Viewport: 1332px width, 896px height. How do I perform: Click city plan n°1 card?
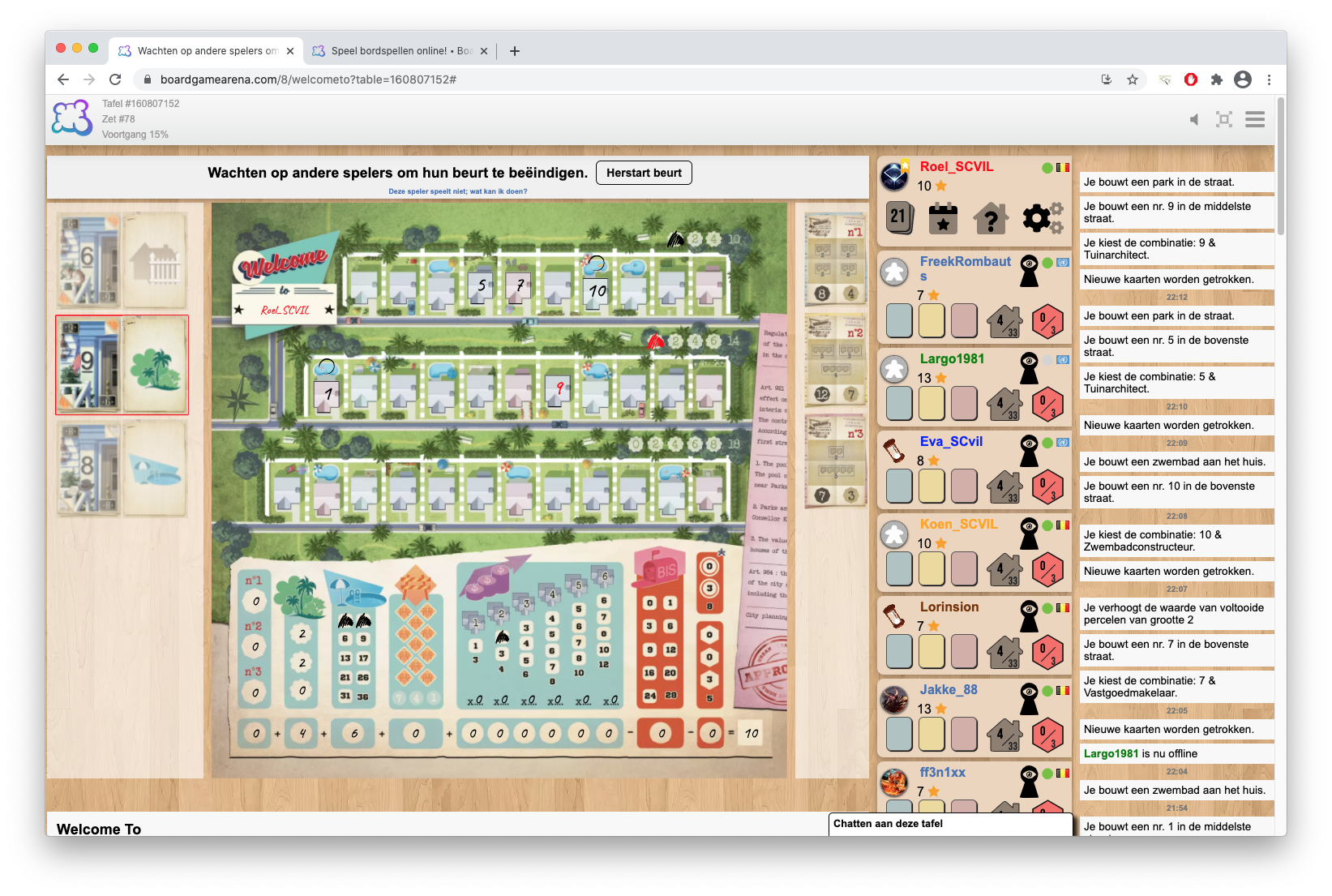836,259
